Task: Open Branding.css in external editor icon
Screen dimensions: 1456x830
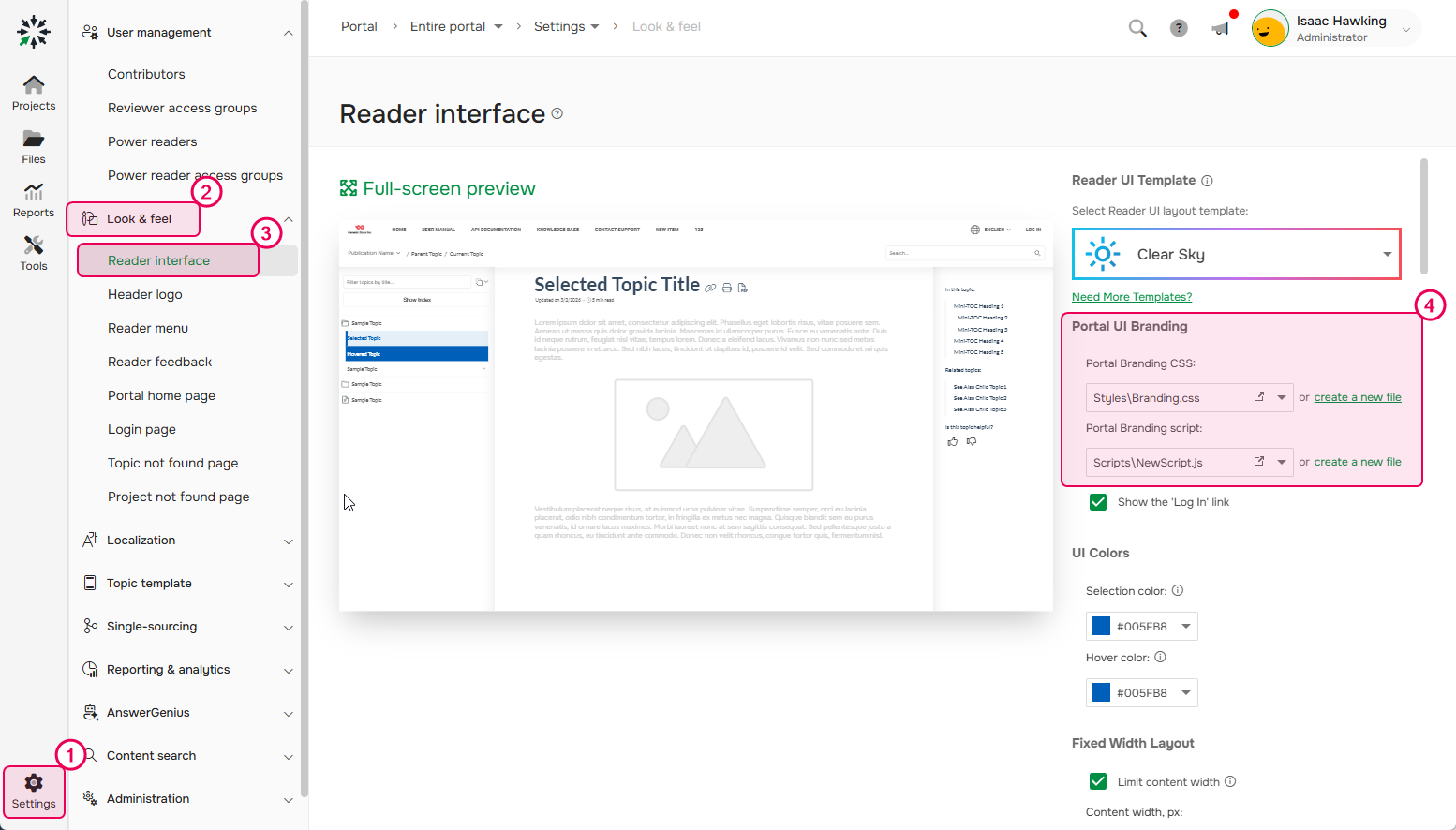Action: (1259, 397)
